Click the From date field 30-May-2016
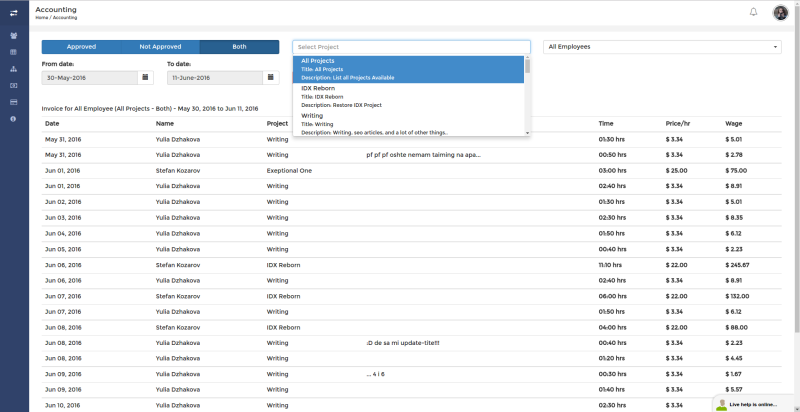 (90, 78)
